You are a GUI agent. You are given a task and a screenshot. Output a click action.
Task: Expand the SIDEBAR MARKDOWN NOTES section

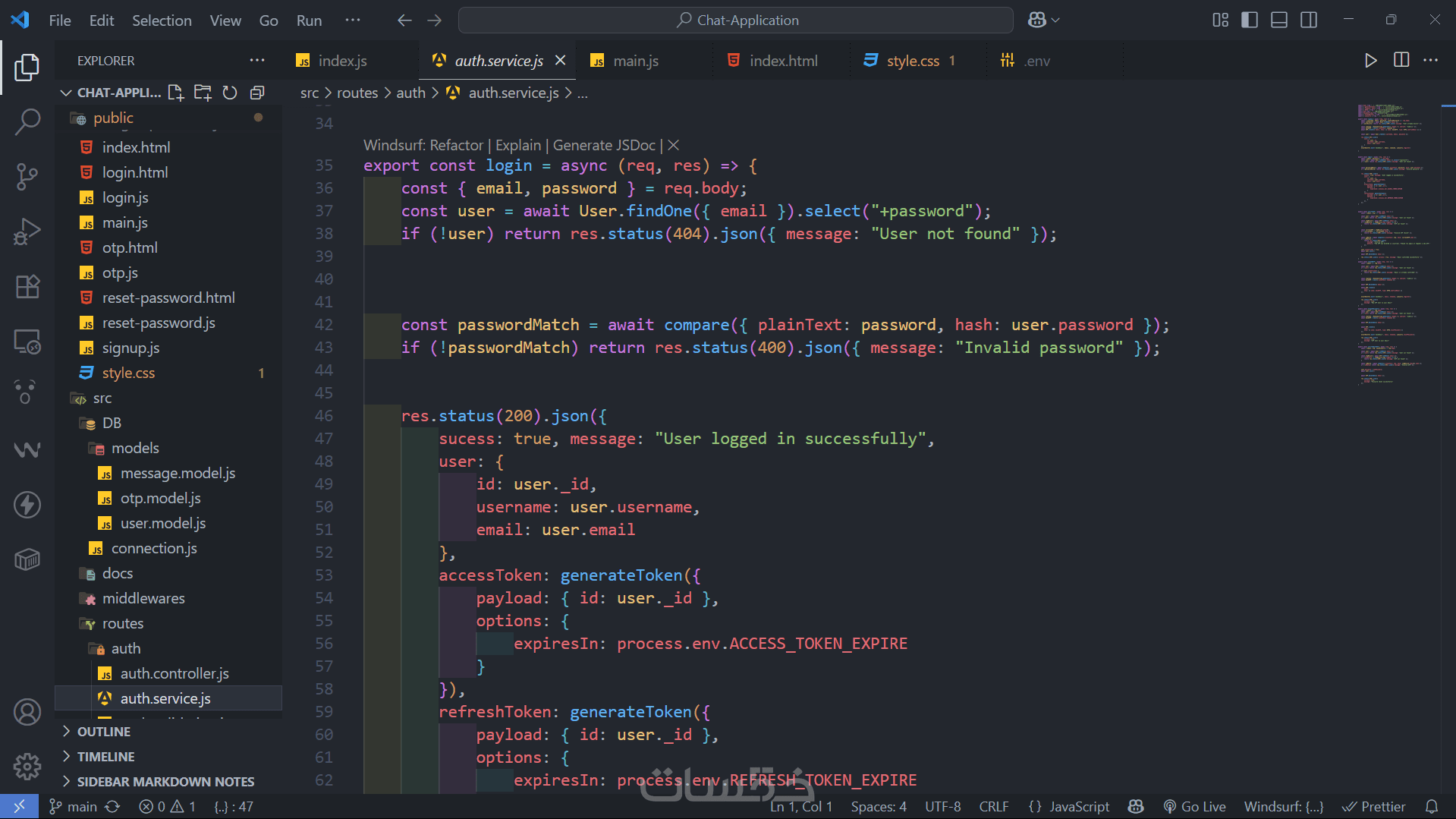click(165, 782)
